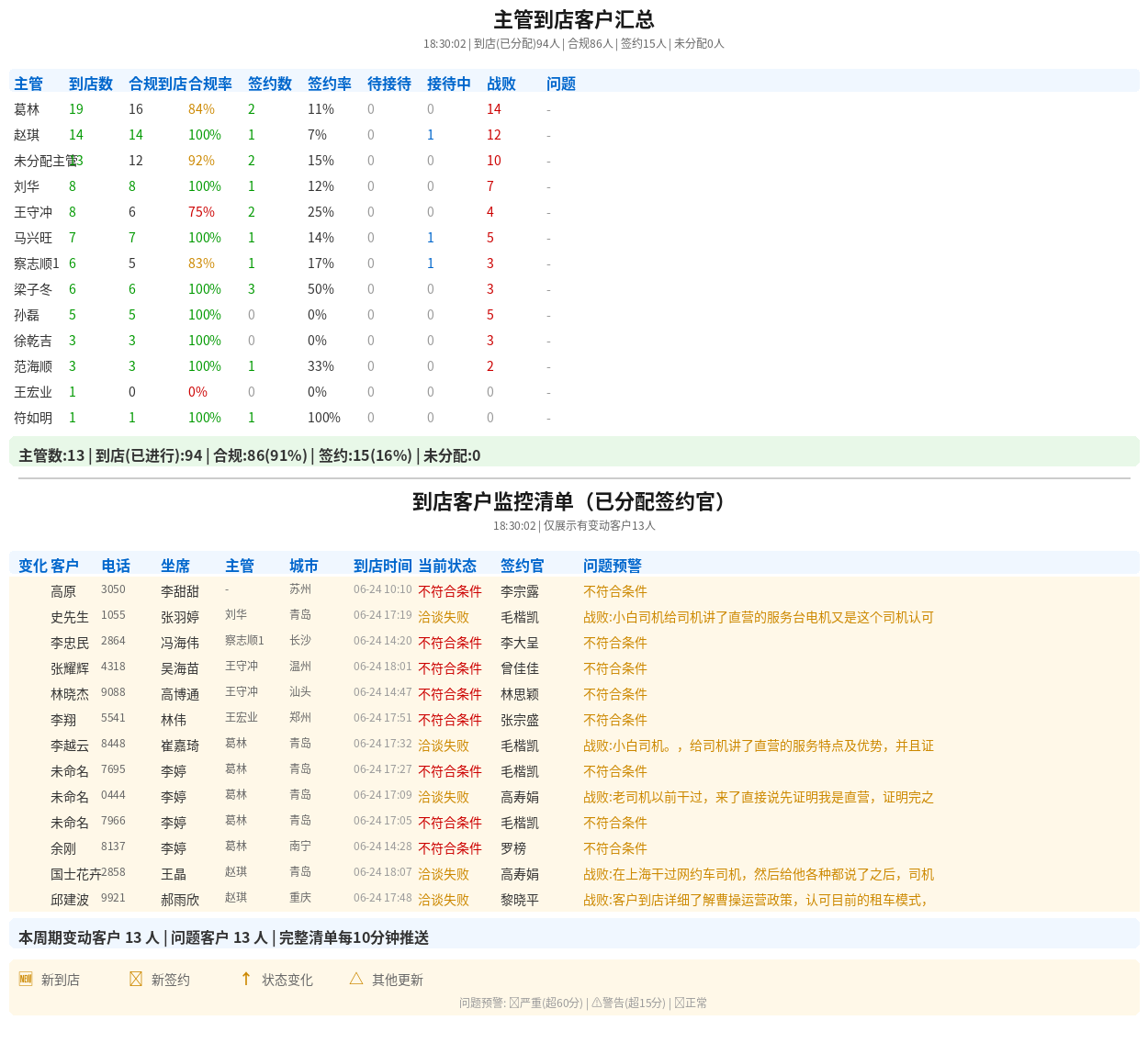Click the 主管到店客户汇总 title
The width and height of the screenshot is (1148, 1054).
pos(574,19)
